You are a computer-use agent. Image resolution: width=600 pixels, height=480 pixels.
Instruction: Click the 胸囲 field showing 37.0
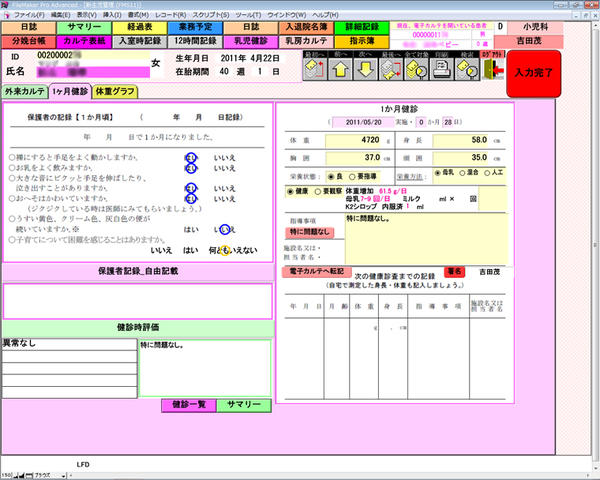coord(353,158)
